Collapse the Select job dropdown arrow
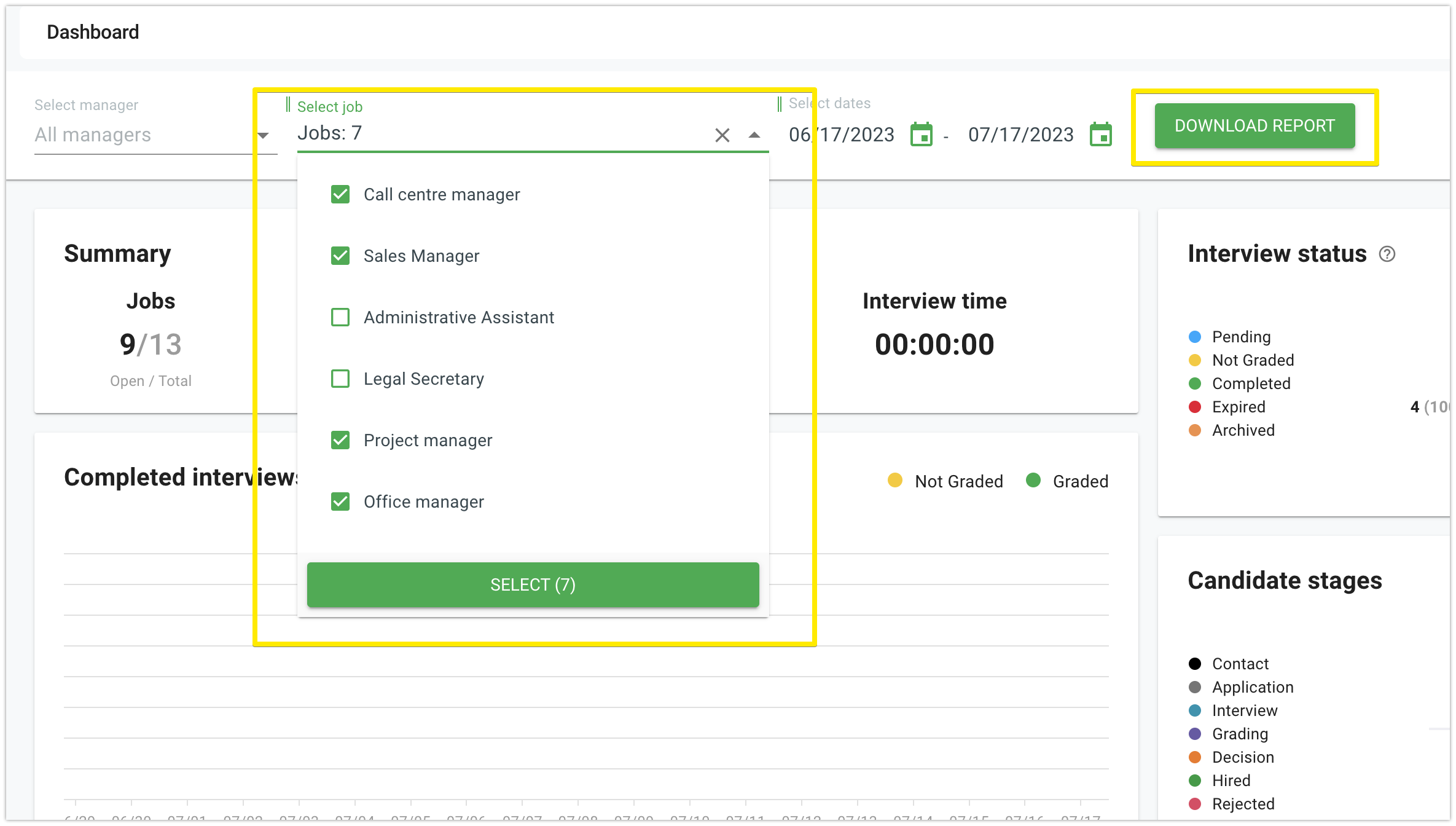This screenshot has width=1456, height=826. 754,135
